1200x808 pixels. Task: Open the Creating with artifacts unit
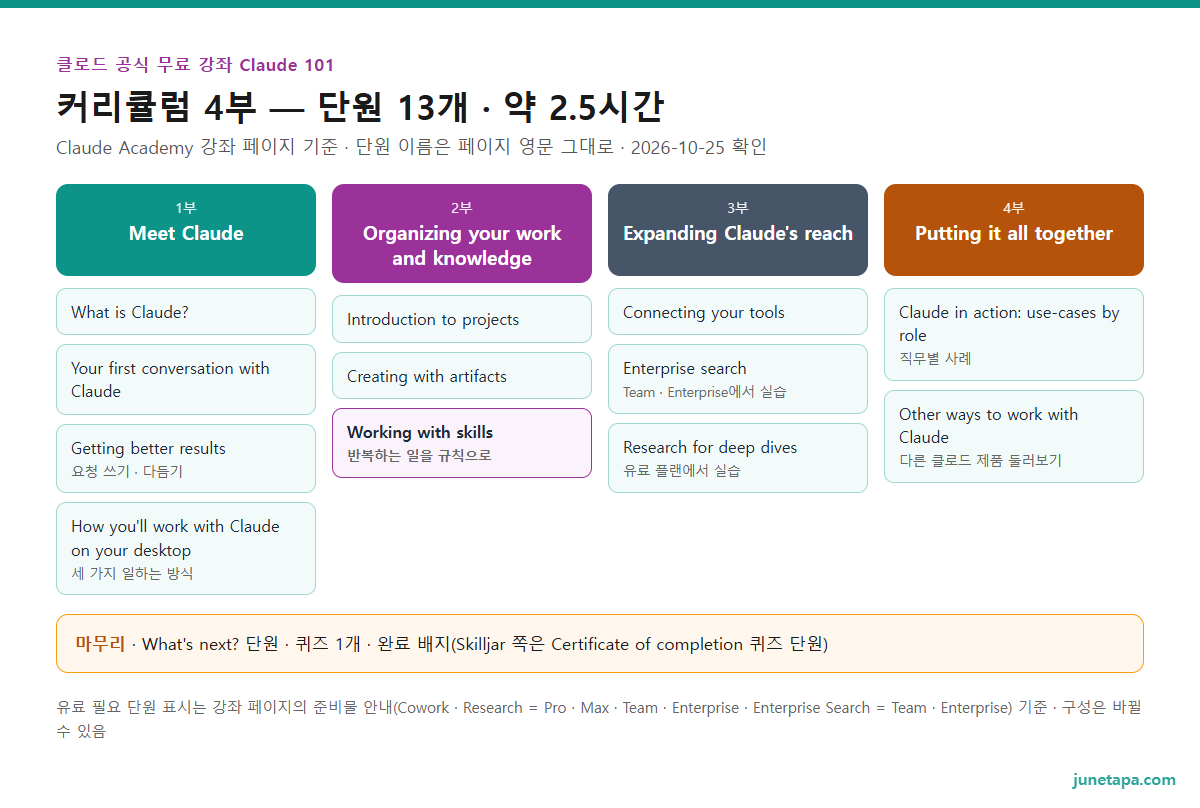pyautogui.click(x=462, y=376)
